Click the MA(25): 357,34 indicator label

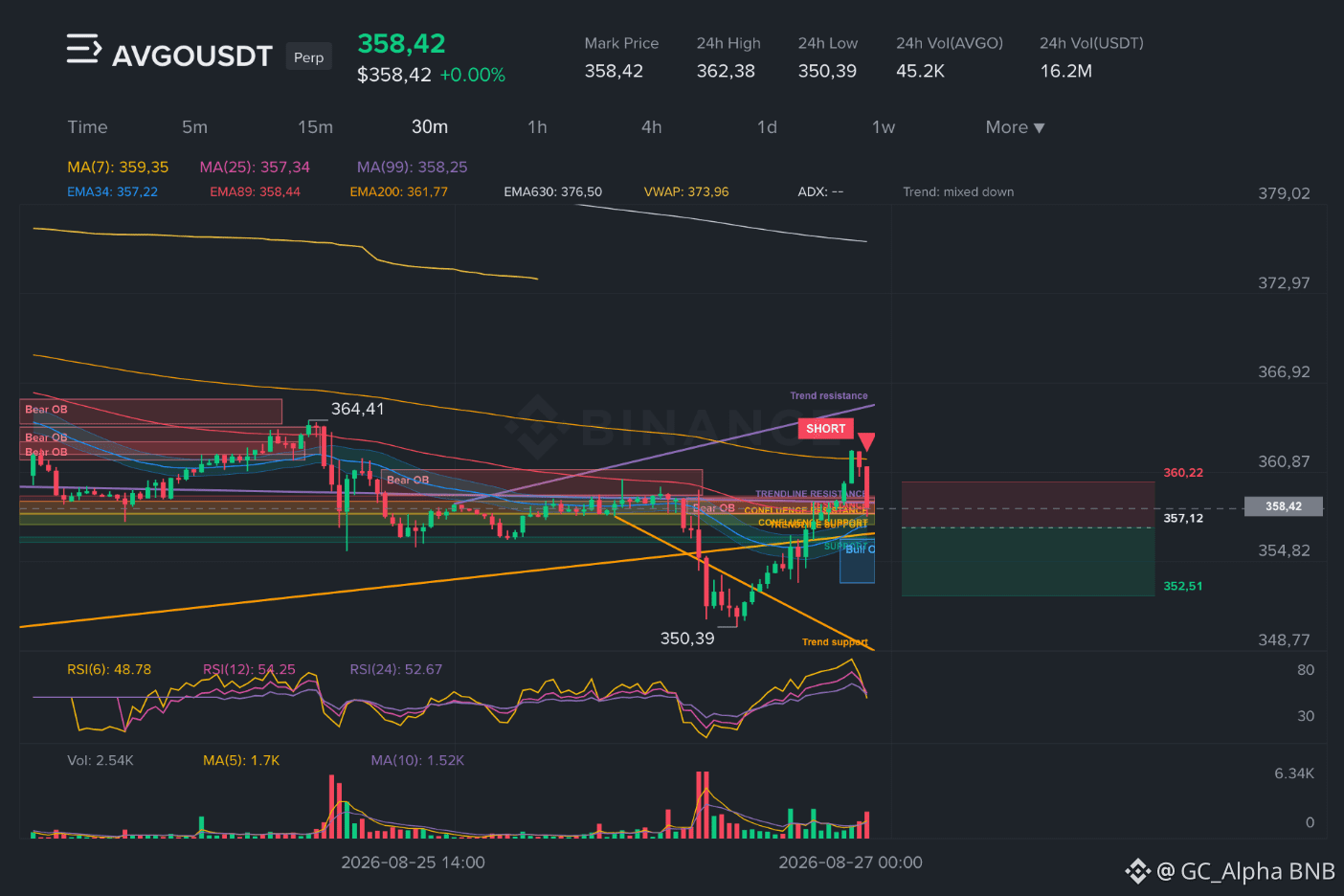pos(255,168)
